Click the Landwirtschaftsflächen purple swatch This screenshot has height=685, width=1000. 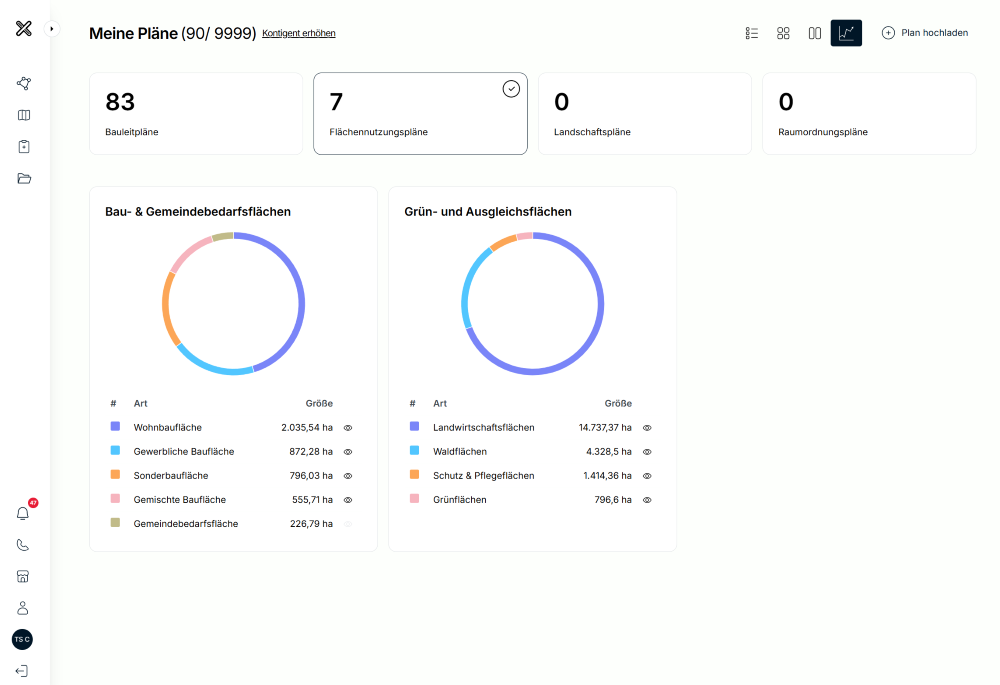415,426
